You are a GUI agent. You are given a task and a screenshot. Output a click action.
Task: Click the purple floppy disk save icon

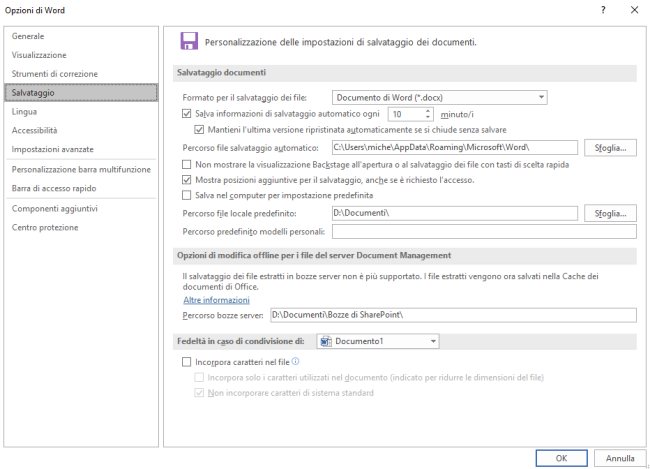pyautogui.click(x=189, y=41)
